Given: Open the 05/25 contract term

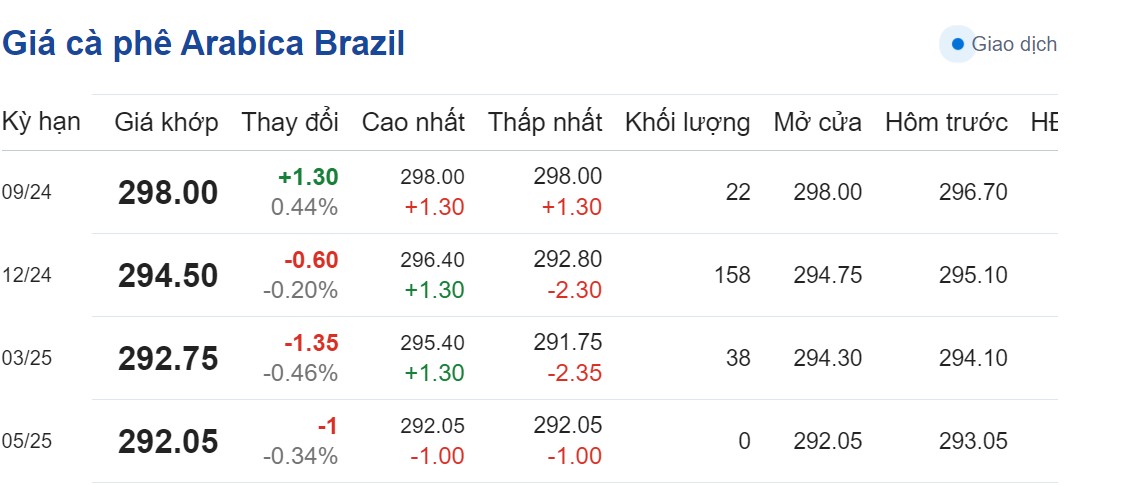Looking at the screenshot, I should tap(26, 441).
